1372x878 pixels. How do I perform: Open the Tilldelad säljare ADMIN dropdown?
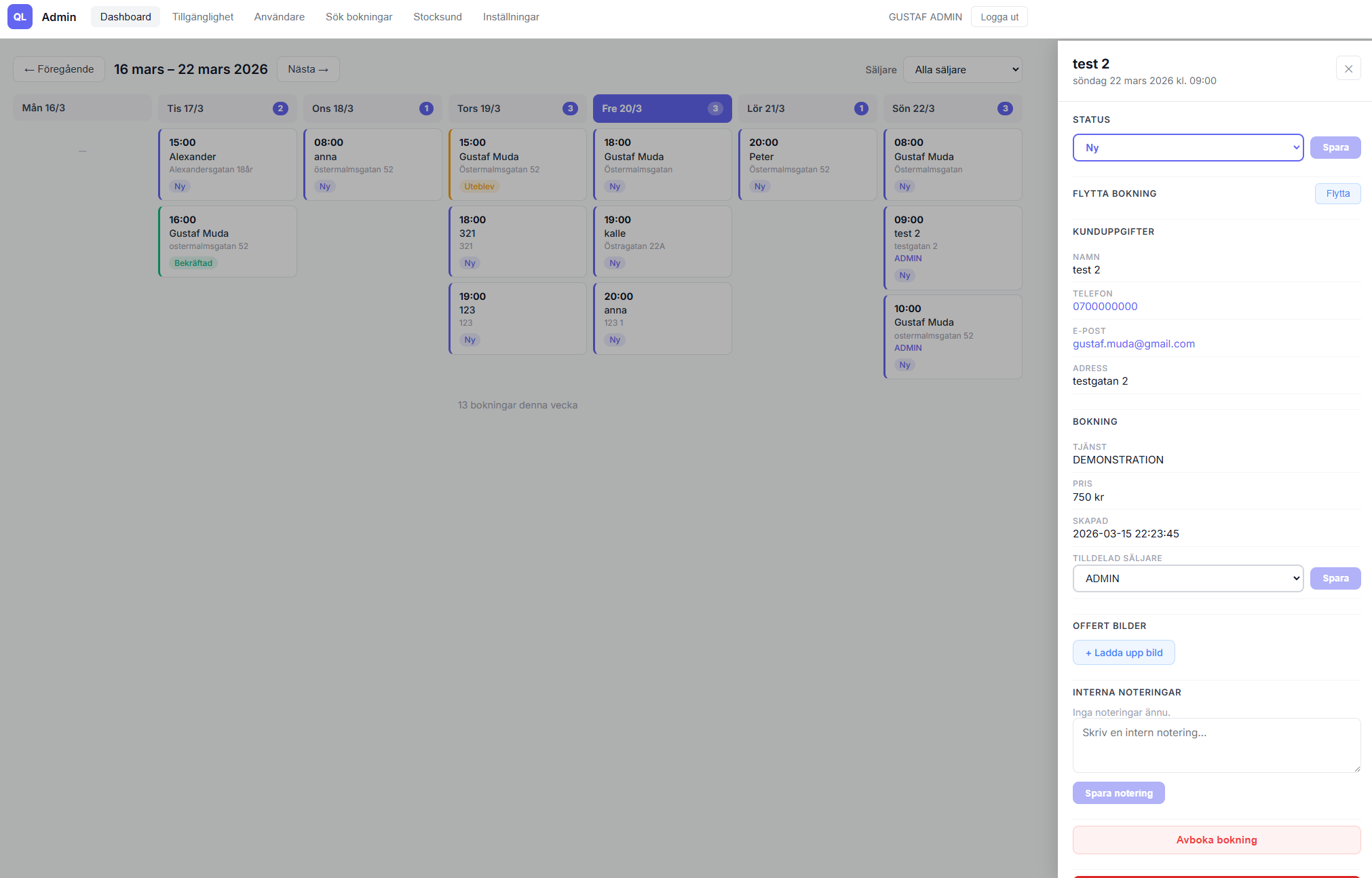1187,579
